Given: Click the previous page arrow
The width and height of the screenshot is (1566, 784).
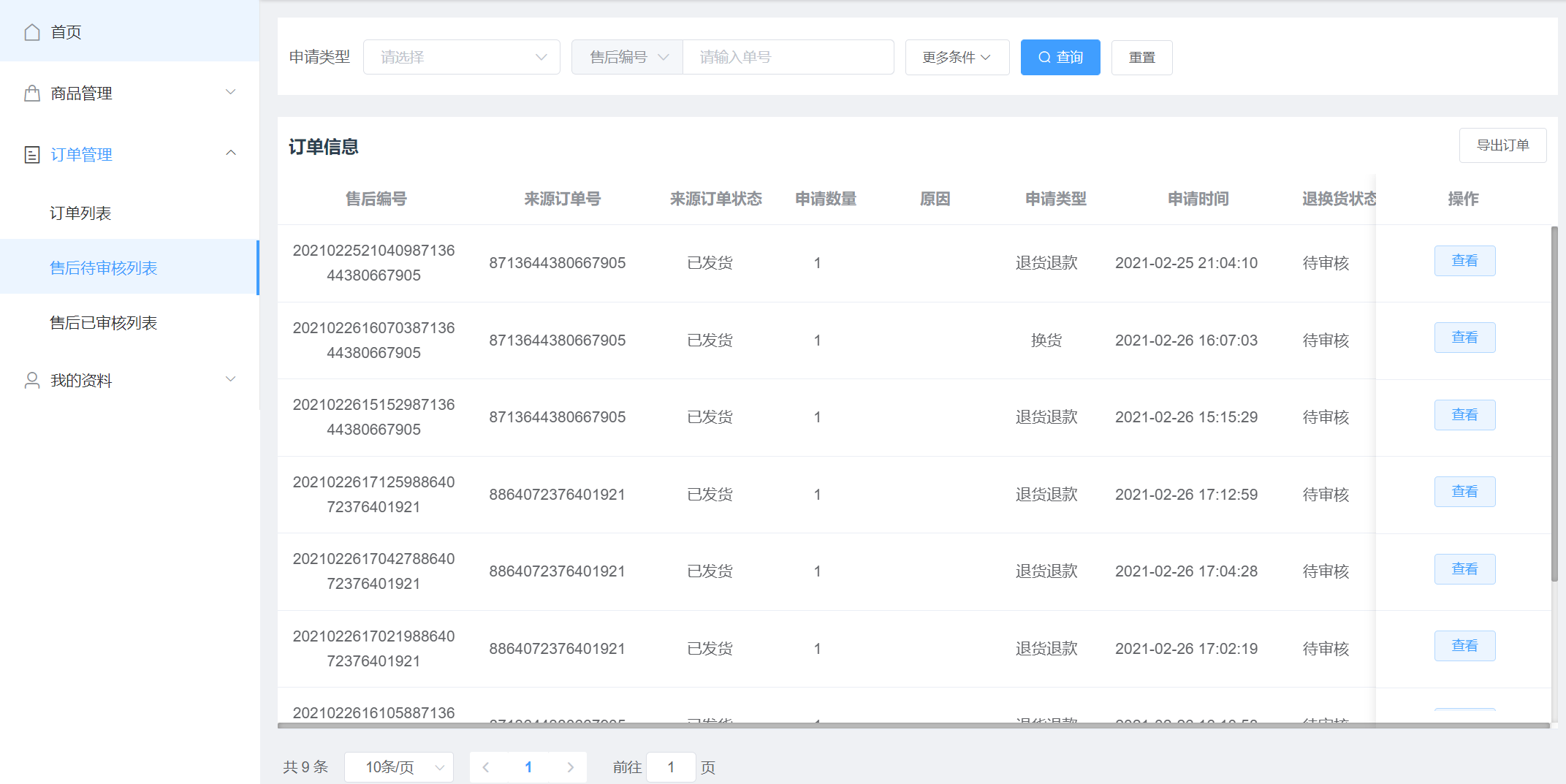Looking at the screenshot, I should pos(486,767).
